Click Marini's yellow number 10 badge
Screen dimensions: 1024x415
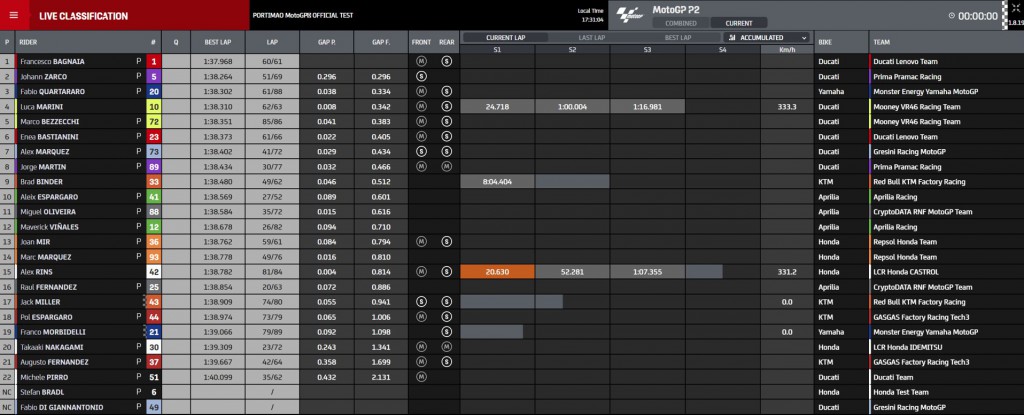153,107
